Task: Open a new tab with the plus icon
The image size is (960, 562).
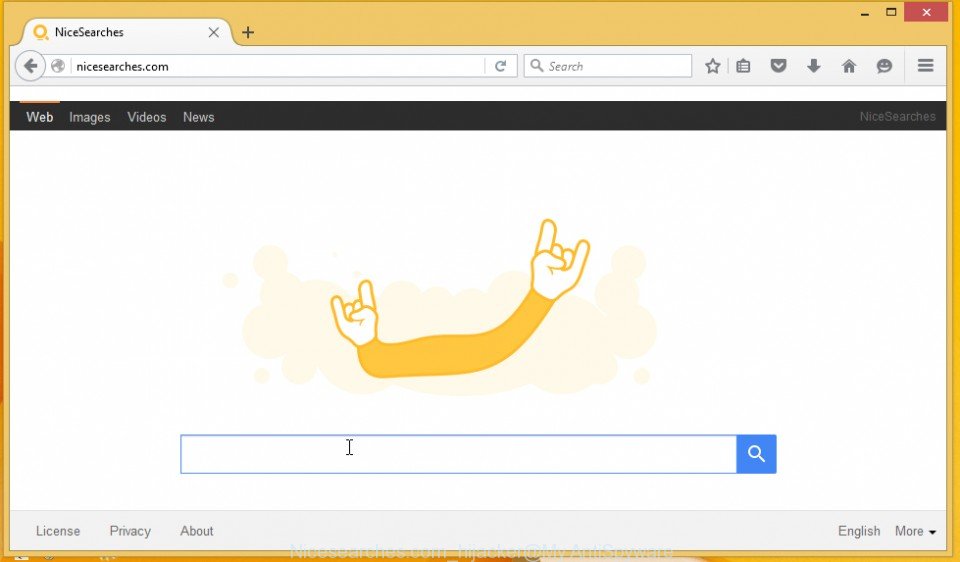Action: tap(248, 32)
